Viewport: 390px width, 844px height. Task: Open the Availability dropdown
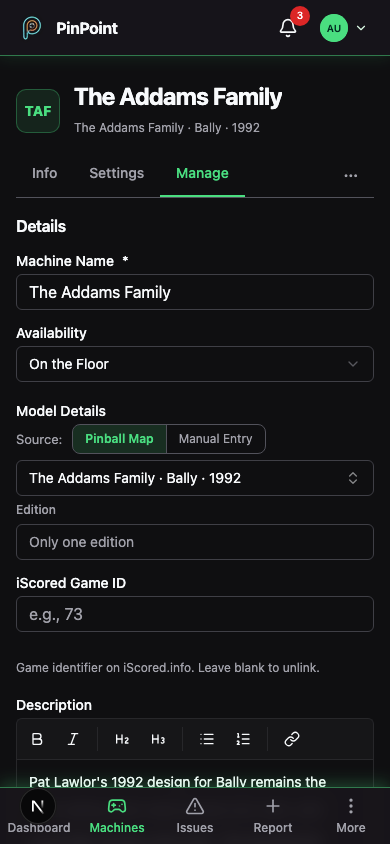click(195, 364)
